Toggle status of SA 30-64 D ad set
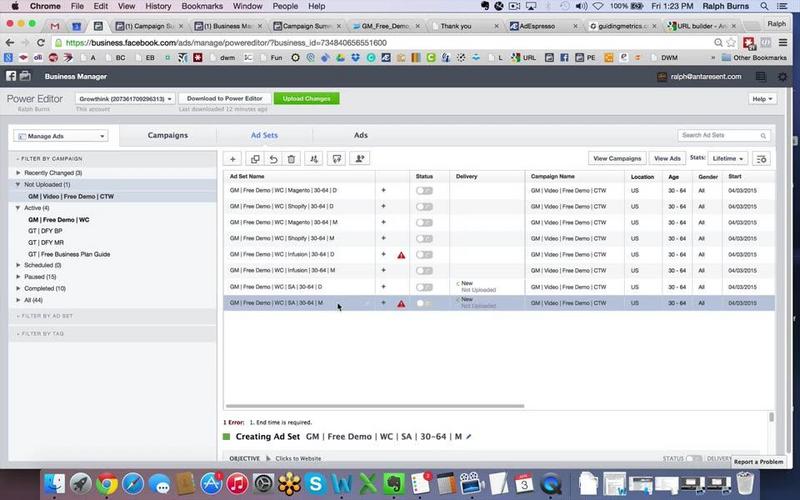This screenshot has width=800, height=500. [x=424, y=287]
